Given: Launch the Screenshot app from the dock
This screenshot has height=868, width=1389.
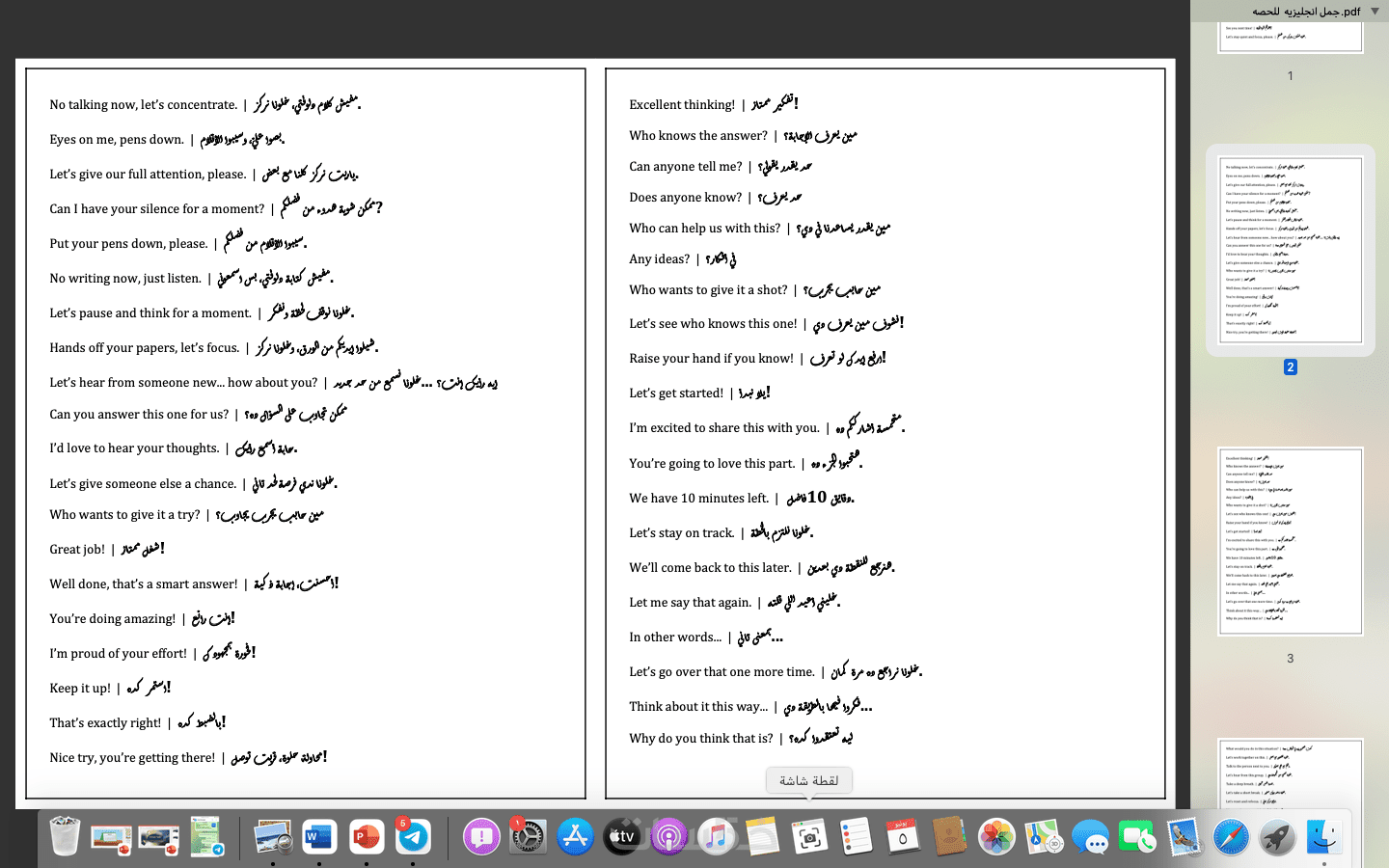Looking at the screenshot, I should pos(809,836).
